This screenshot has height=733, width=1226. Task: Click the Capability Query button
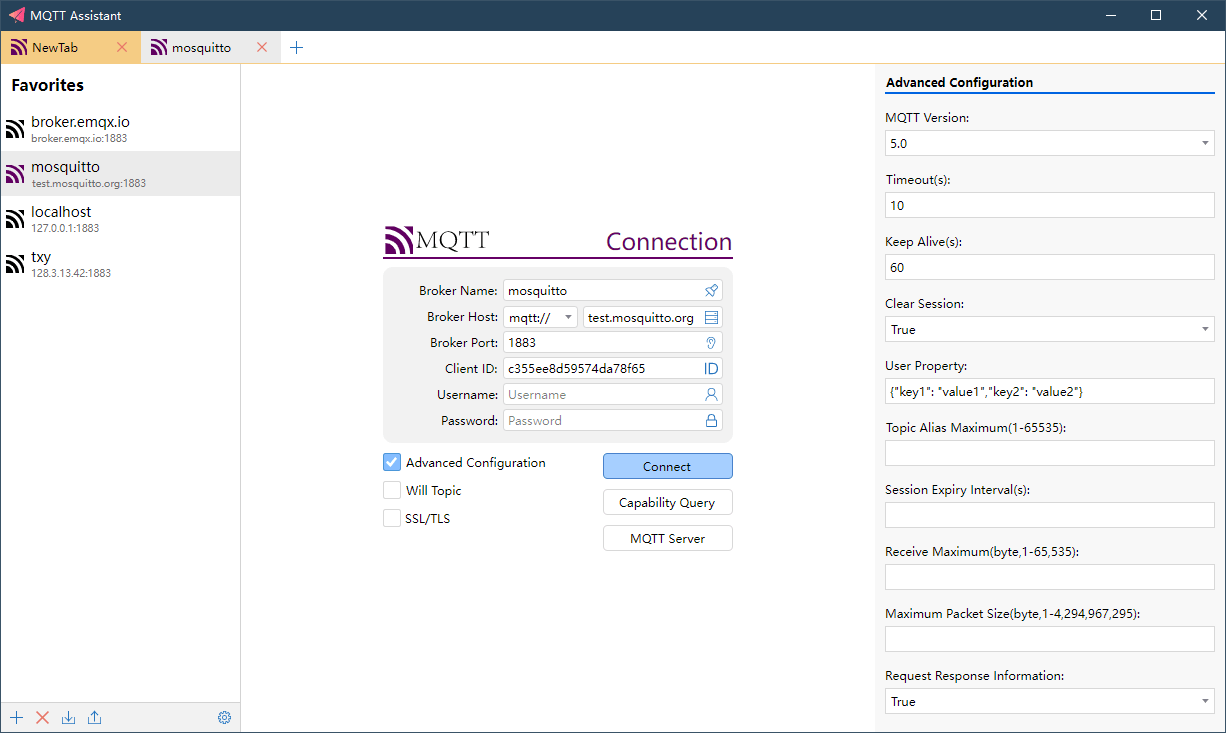(668, 503)
